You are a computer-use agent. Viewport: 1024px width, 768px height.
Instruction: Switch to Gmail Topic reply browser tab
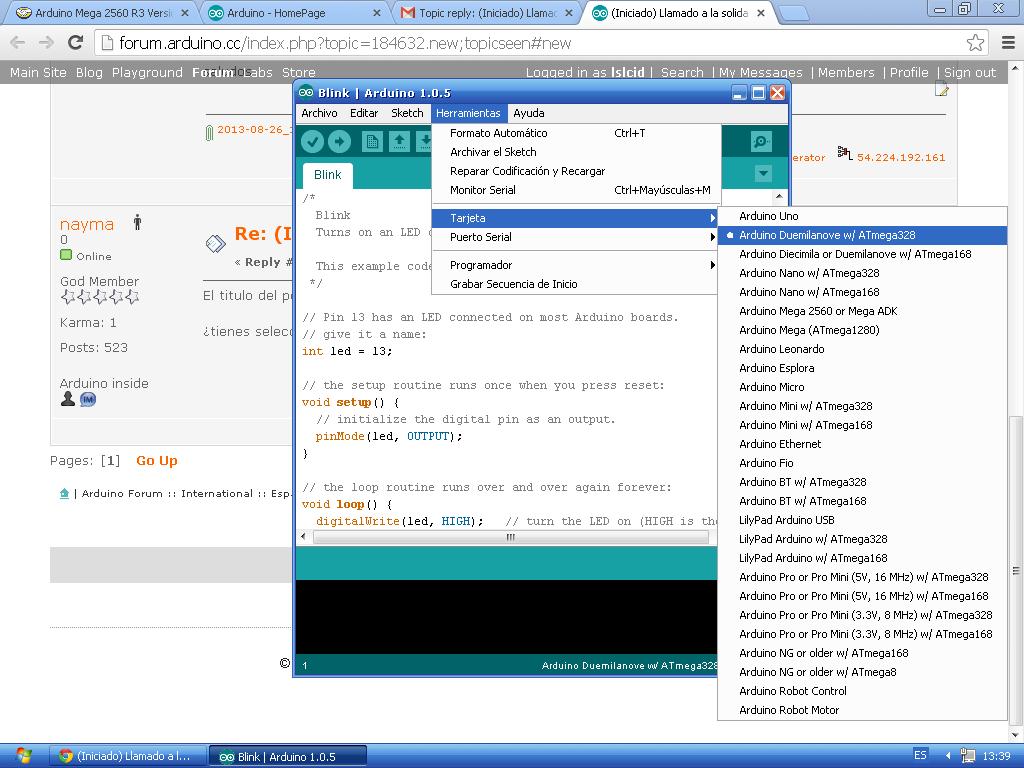[x=486, y=13]
